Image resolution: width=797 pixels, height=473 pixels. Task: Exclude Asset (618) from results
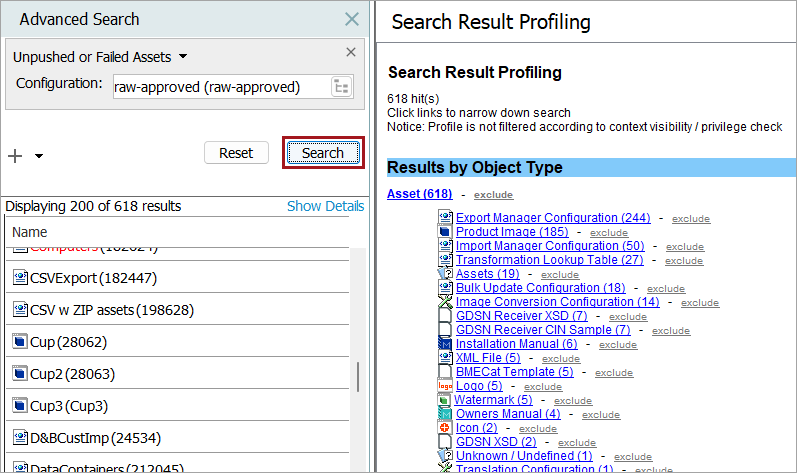coord(494,194)
